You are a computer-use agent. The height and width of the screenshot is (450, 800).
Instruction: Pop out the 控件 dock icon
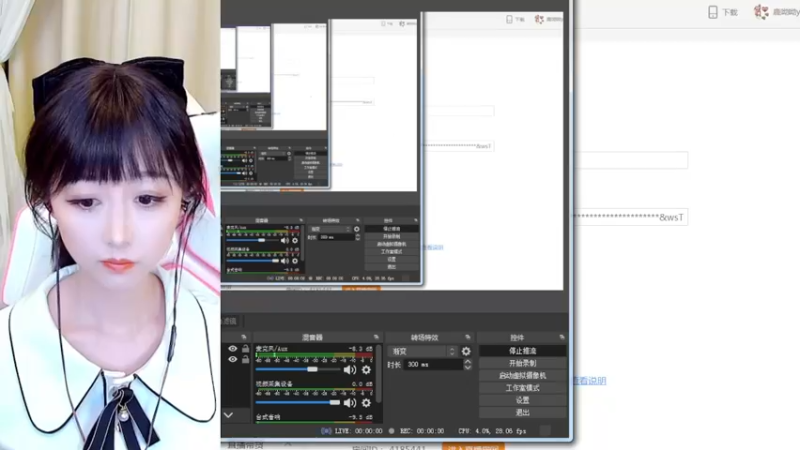click(x=562, y=337)
